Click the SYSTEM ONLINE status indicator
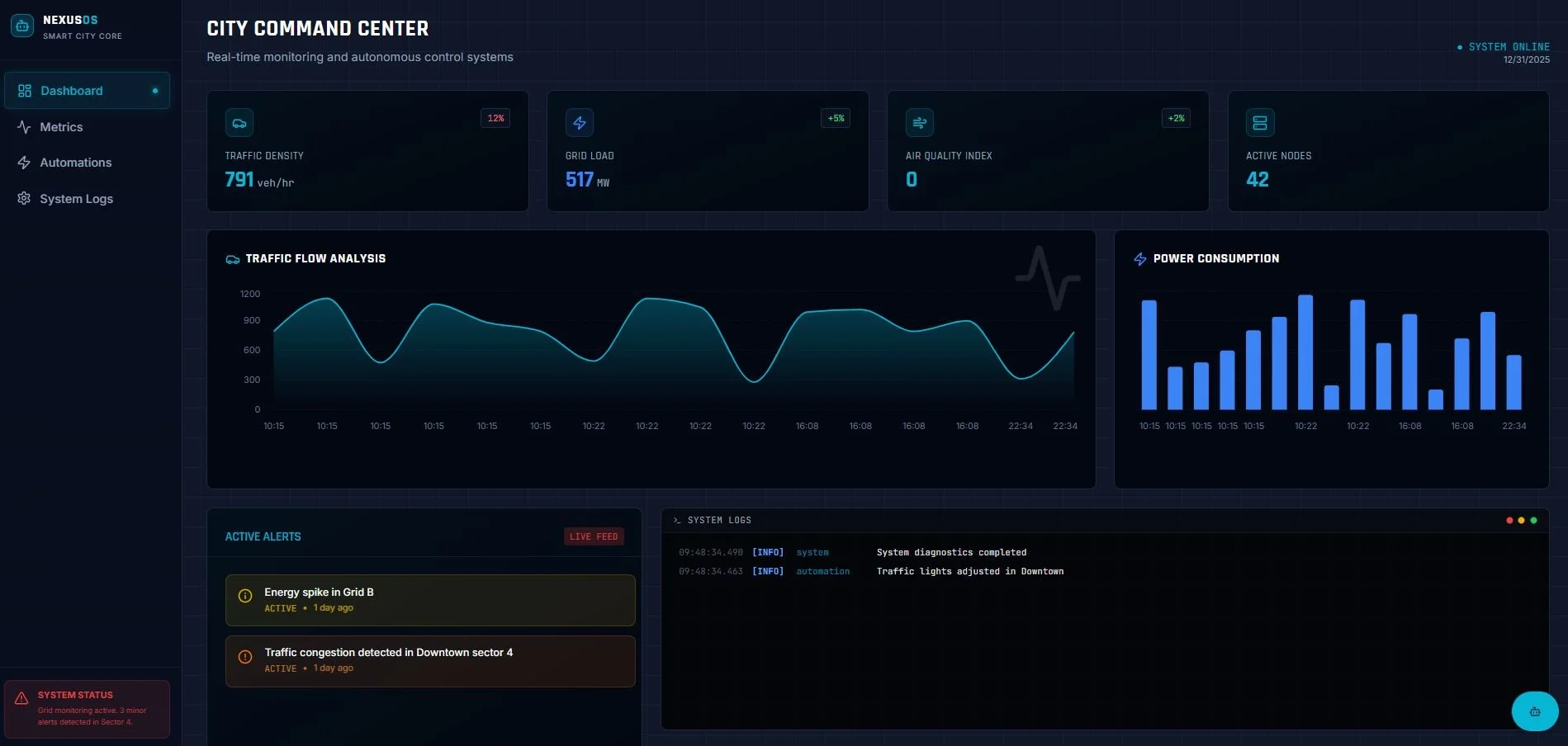 click(1504, 47)
